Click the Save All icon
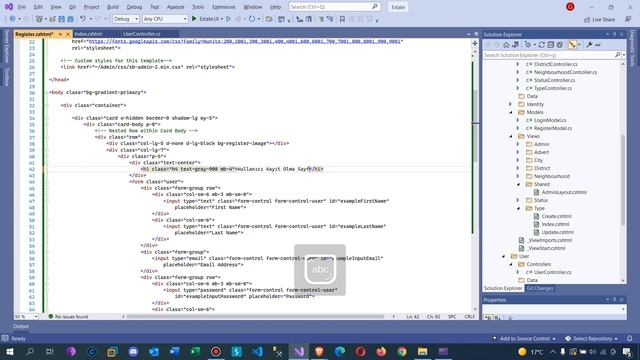The image size is (640, 360). tap(71, 19)
